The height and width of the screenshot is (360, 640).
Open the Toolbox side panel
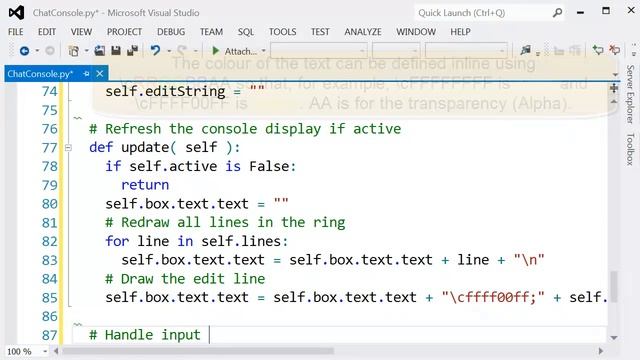point(630,149)
